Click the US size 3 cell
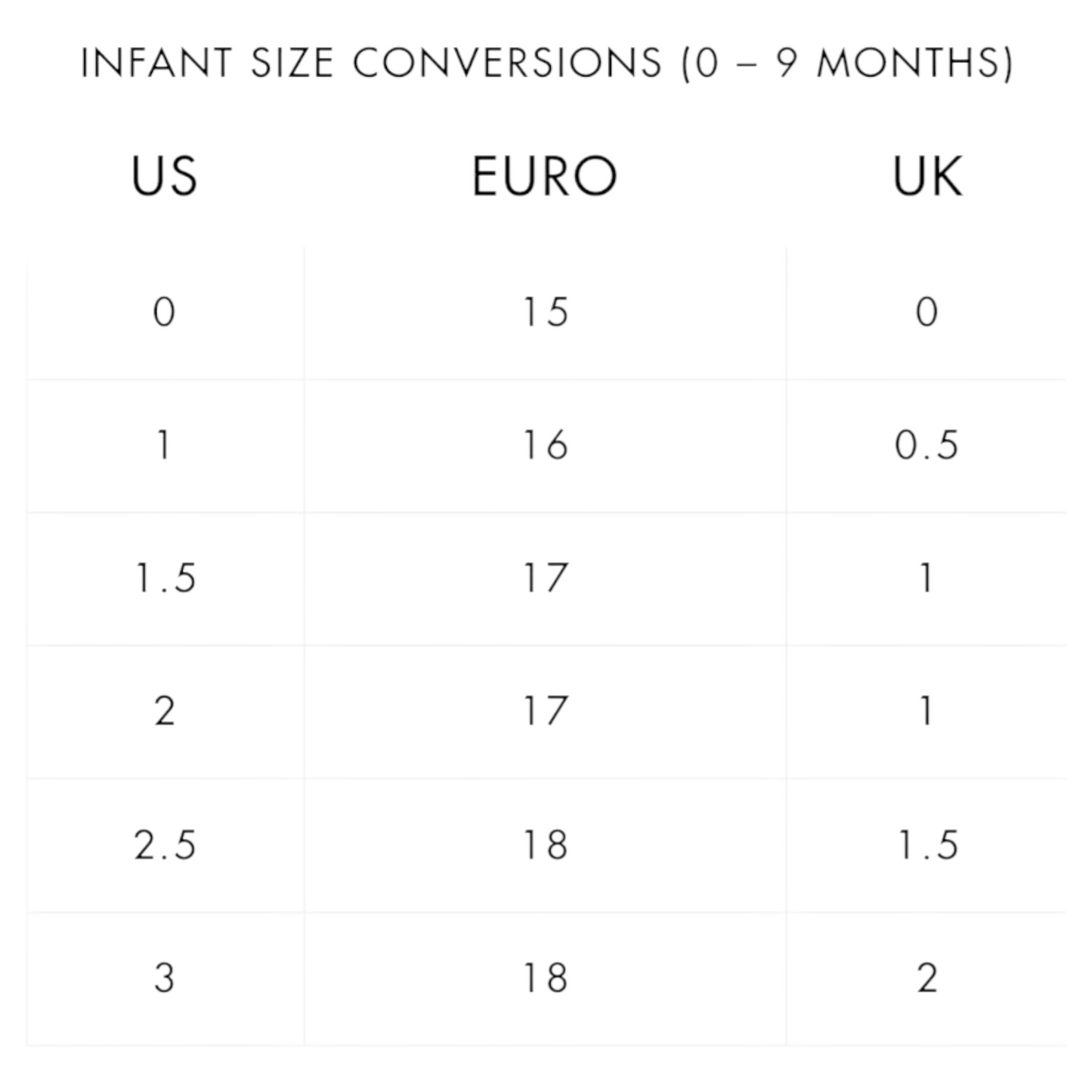This screenshot has width=1092, height=1092. [x=165, y=978]
